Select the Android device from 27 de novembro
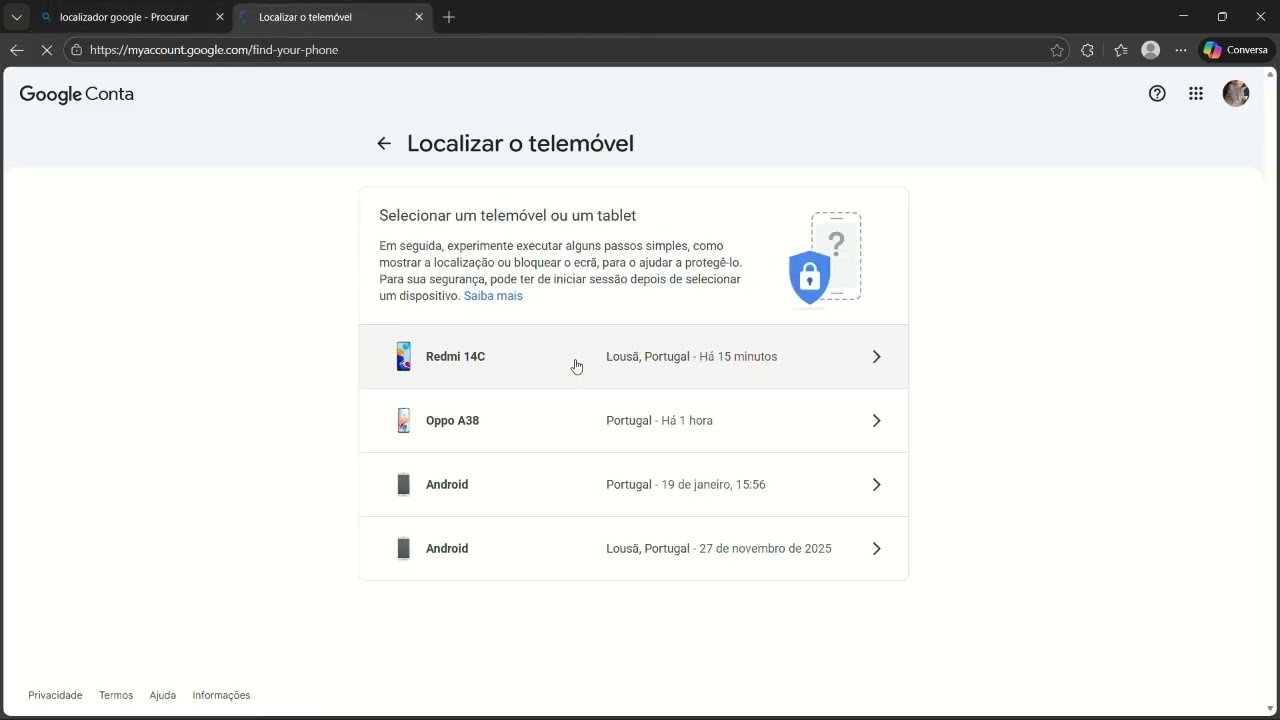Image resolution: width=1280 pixels, height=720 pixels. pyautogui.click(x=634, y=548)
